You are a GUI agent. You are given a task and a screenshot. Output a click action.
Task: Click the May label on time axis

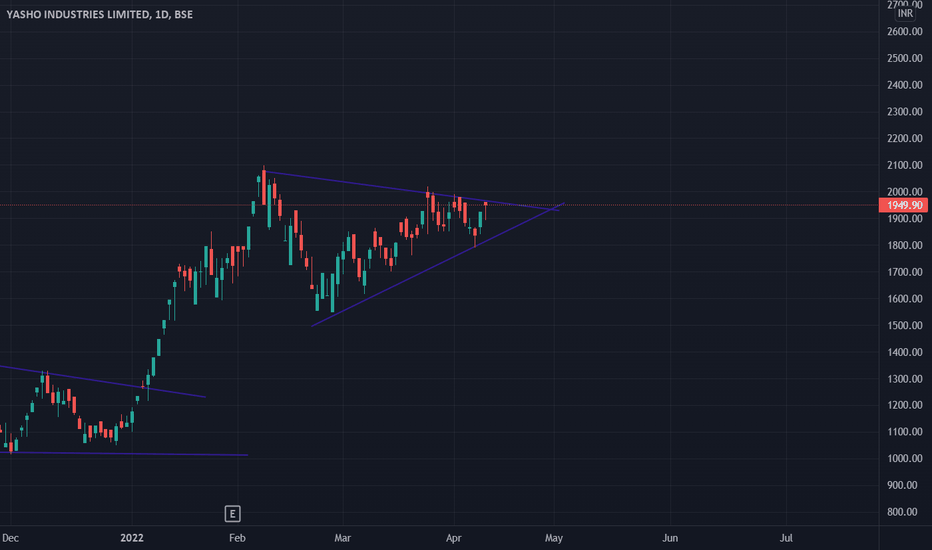pyautogui.click(x=554, y=538)
